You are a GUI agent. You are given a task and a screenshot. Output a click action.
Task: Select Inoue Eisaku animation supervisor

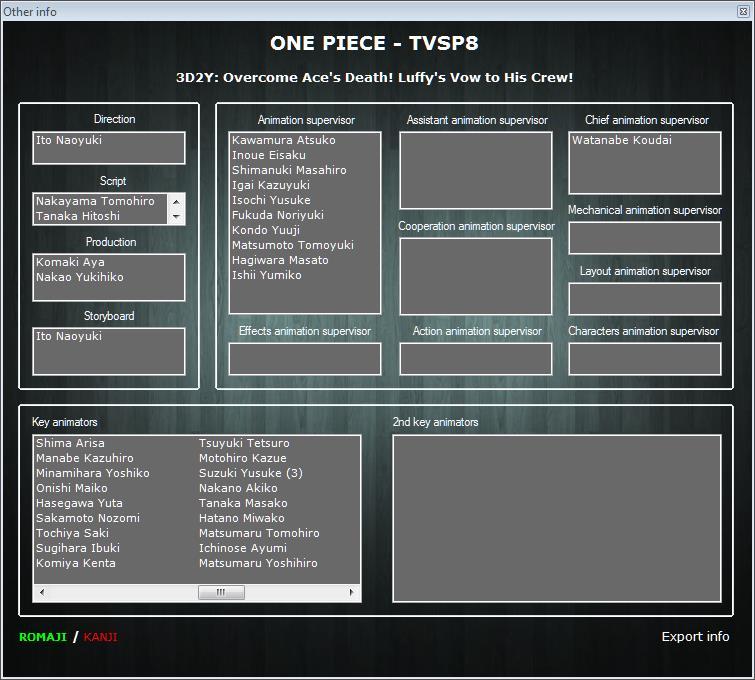pos(269,155)
